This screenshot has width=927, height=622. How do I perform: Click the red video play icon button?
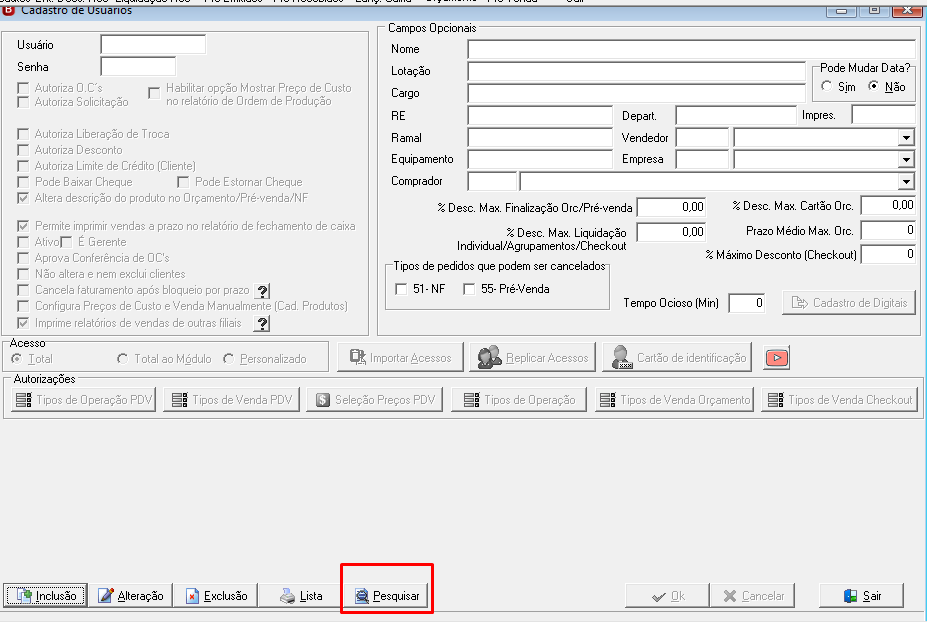[x=776, y=358]
